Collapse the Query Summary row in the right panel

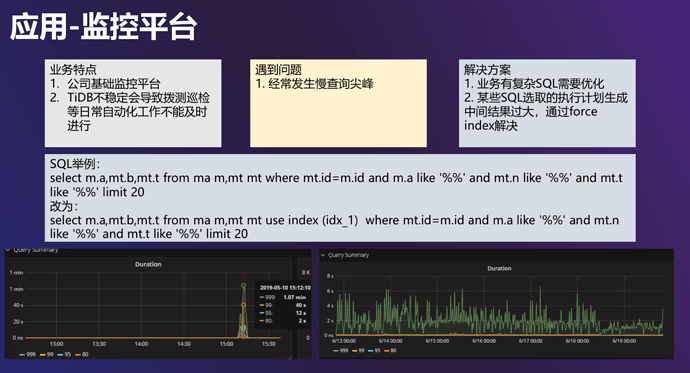coord(345,255)
